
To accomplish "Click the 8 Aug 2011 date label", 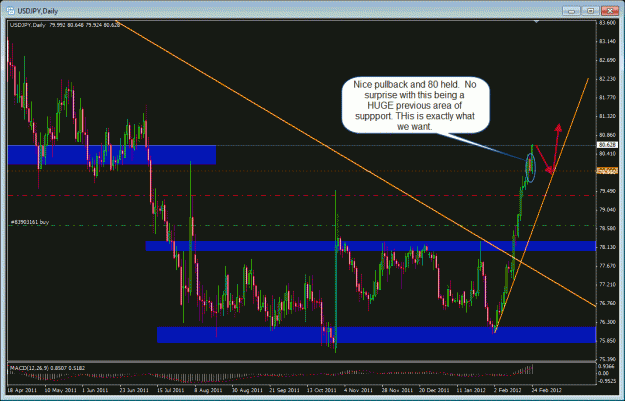I will (208, 390).
